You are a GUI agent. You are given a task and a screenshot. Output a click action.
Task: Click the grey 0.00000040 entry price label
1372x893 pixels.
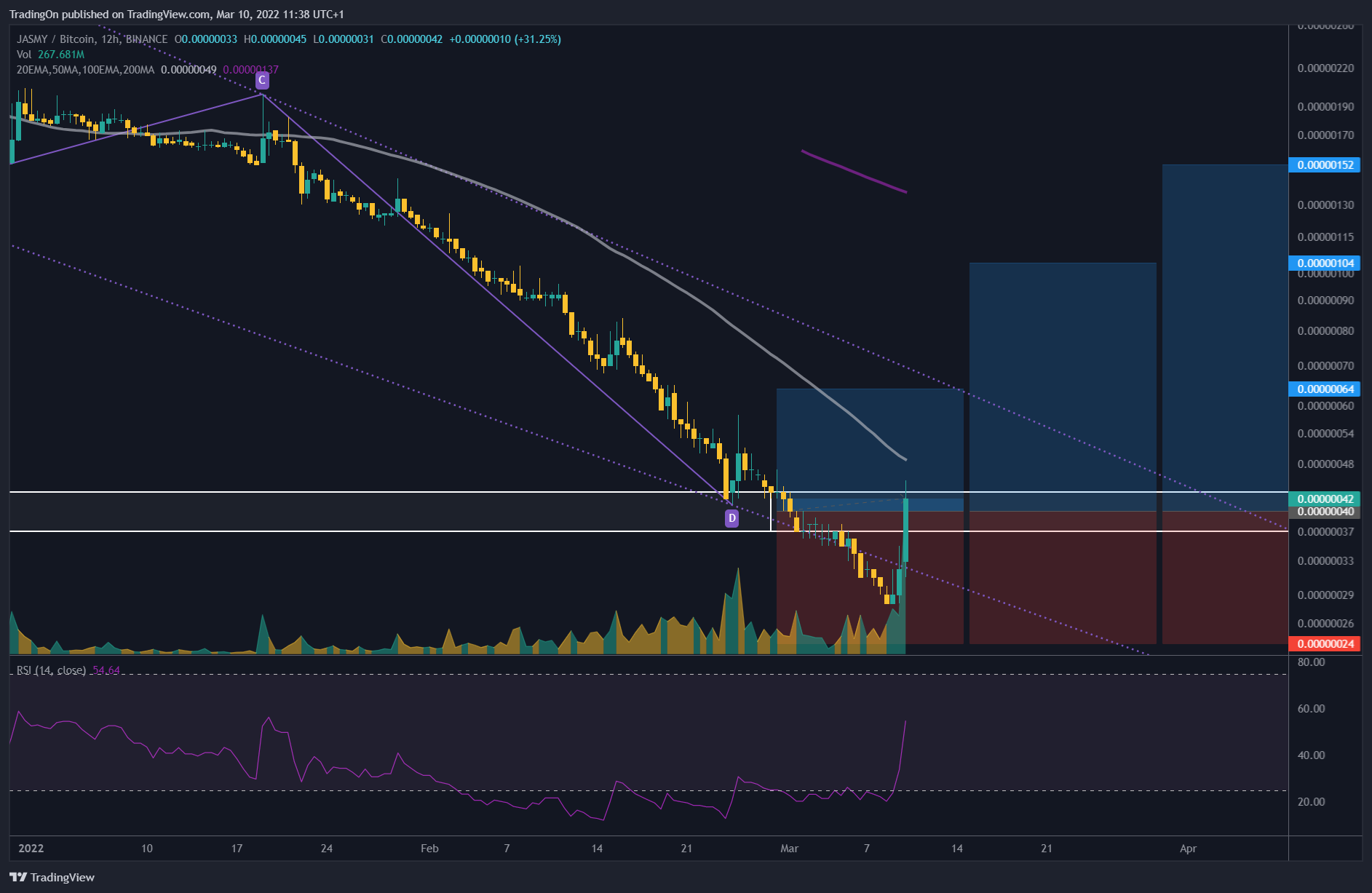coord(1325,512)
